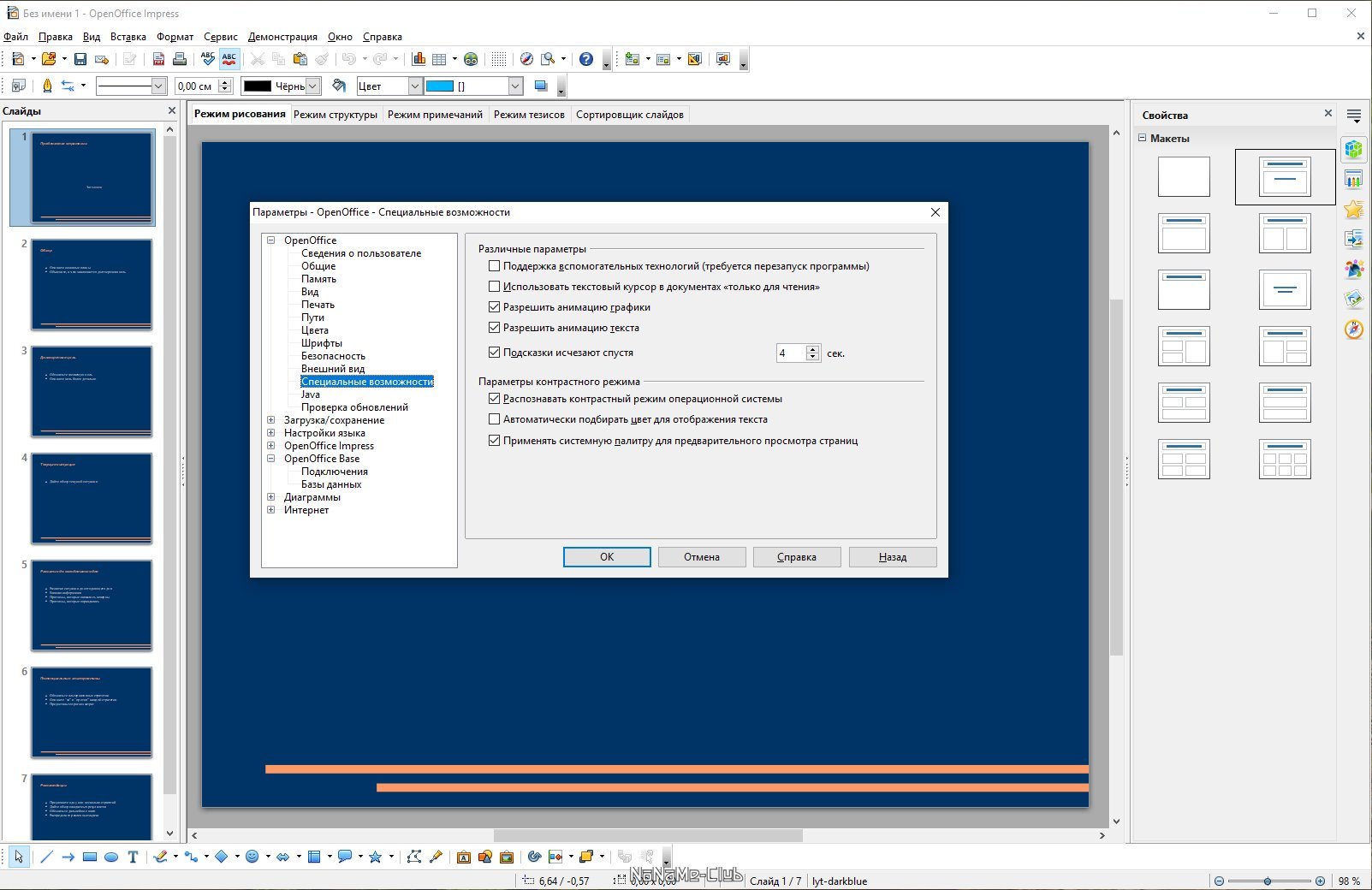Click the zoom slider in status bar

(1268, 881)
